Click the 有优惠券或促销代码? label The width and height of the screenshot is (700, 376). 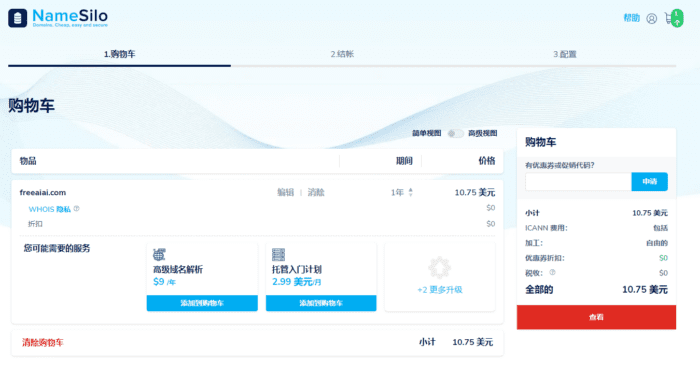(560, 165)
